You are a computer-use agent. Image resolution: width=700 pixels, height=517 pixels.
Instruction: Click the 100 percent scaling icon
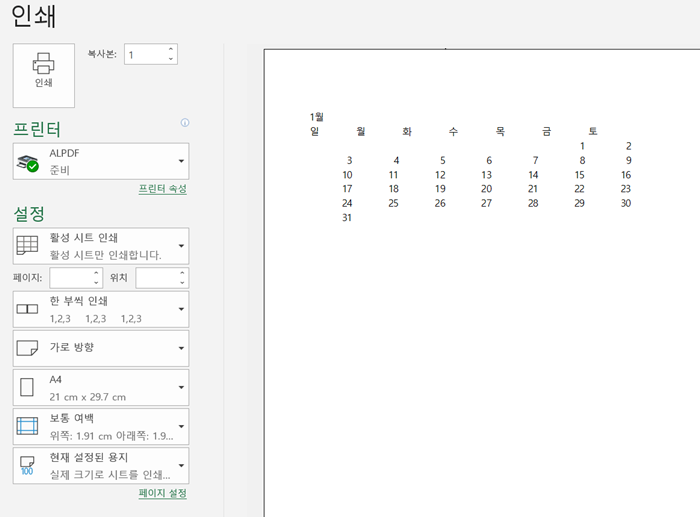click(27, 466)
